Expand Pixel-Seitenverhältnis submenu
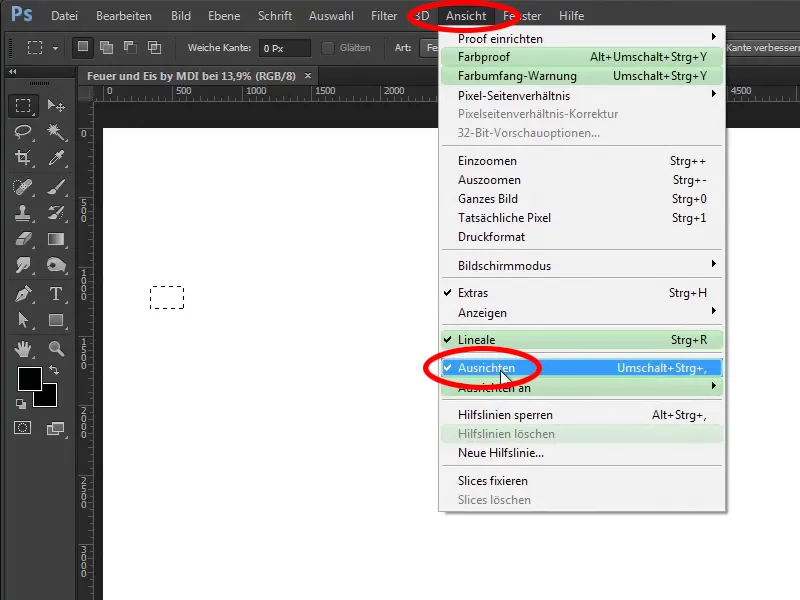Screen dimensions: 800x600 [x=582, y=95]
